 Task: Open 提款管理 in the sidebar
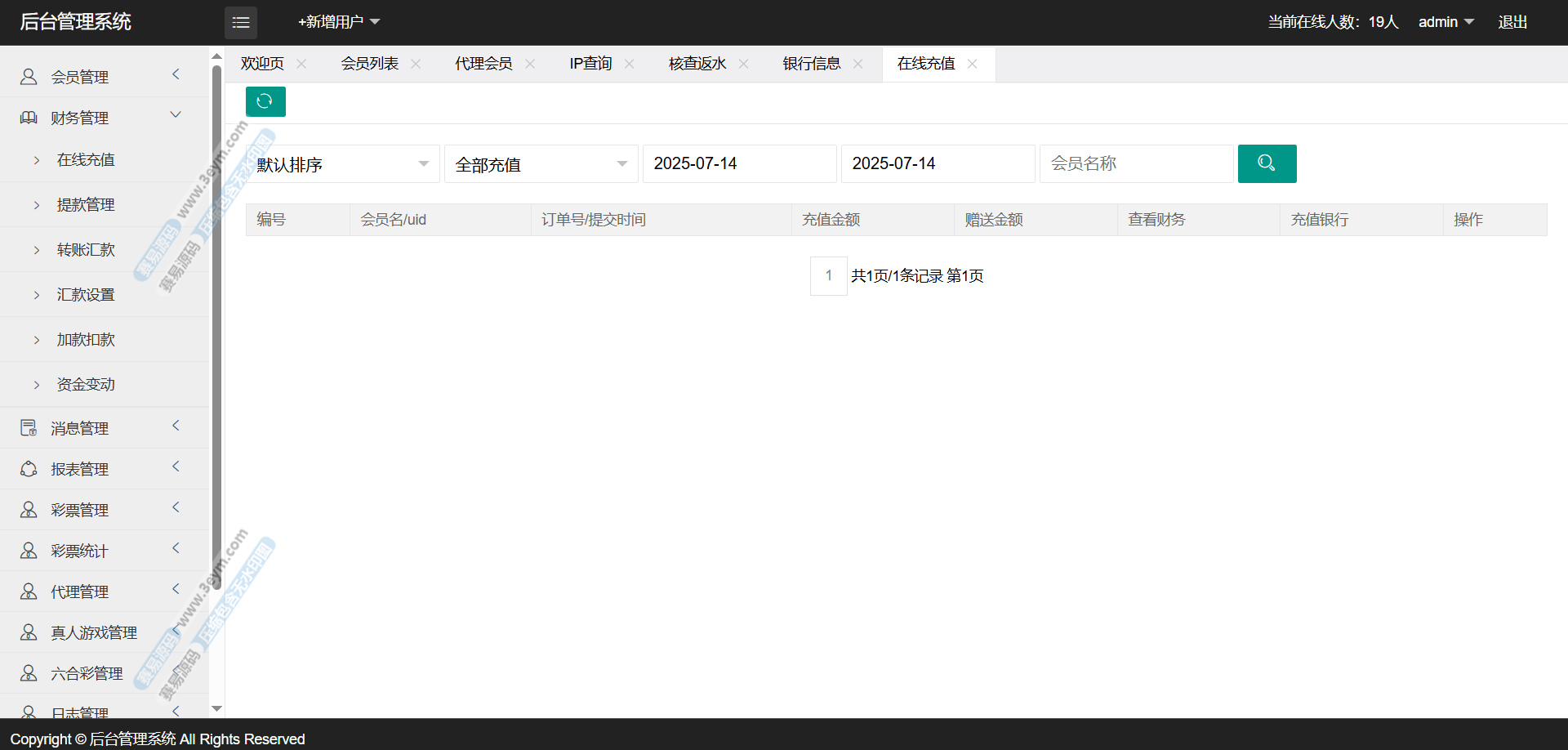[86, 205]
